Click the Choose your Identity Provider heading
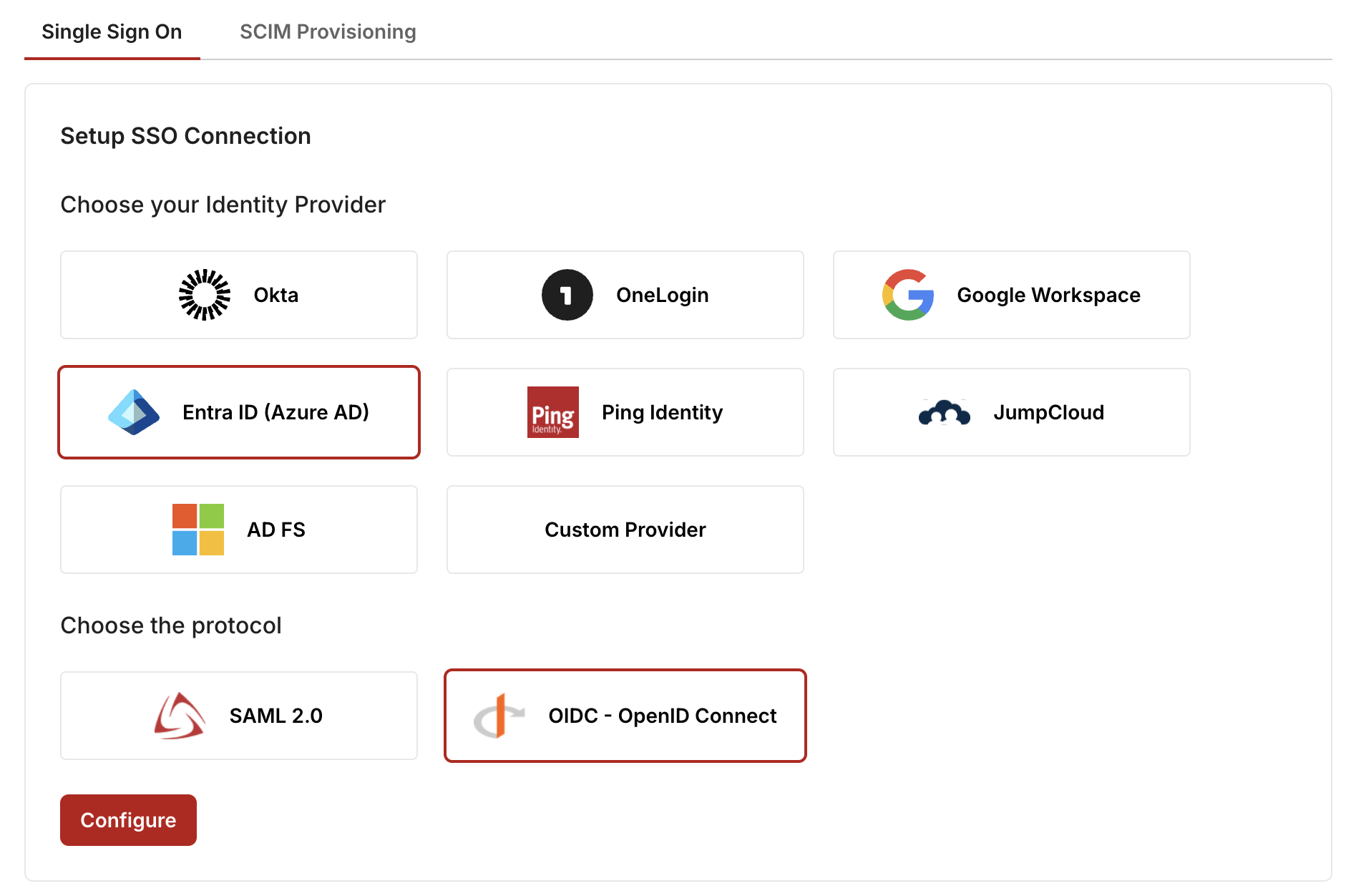This screenshot has width=1351, height=896. click(223, 205)
